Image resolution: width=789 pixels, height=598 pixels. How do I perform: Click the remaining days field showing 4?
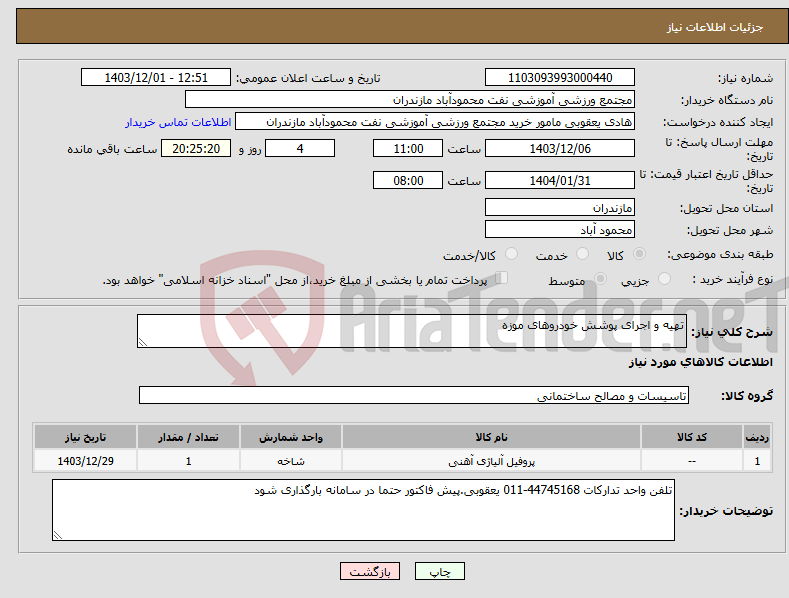(x=300, y=148)
